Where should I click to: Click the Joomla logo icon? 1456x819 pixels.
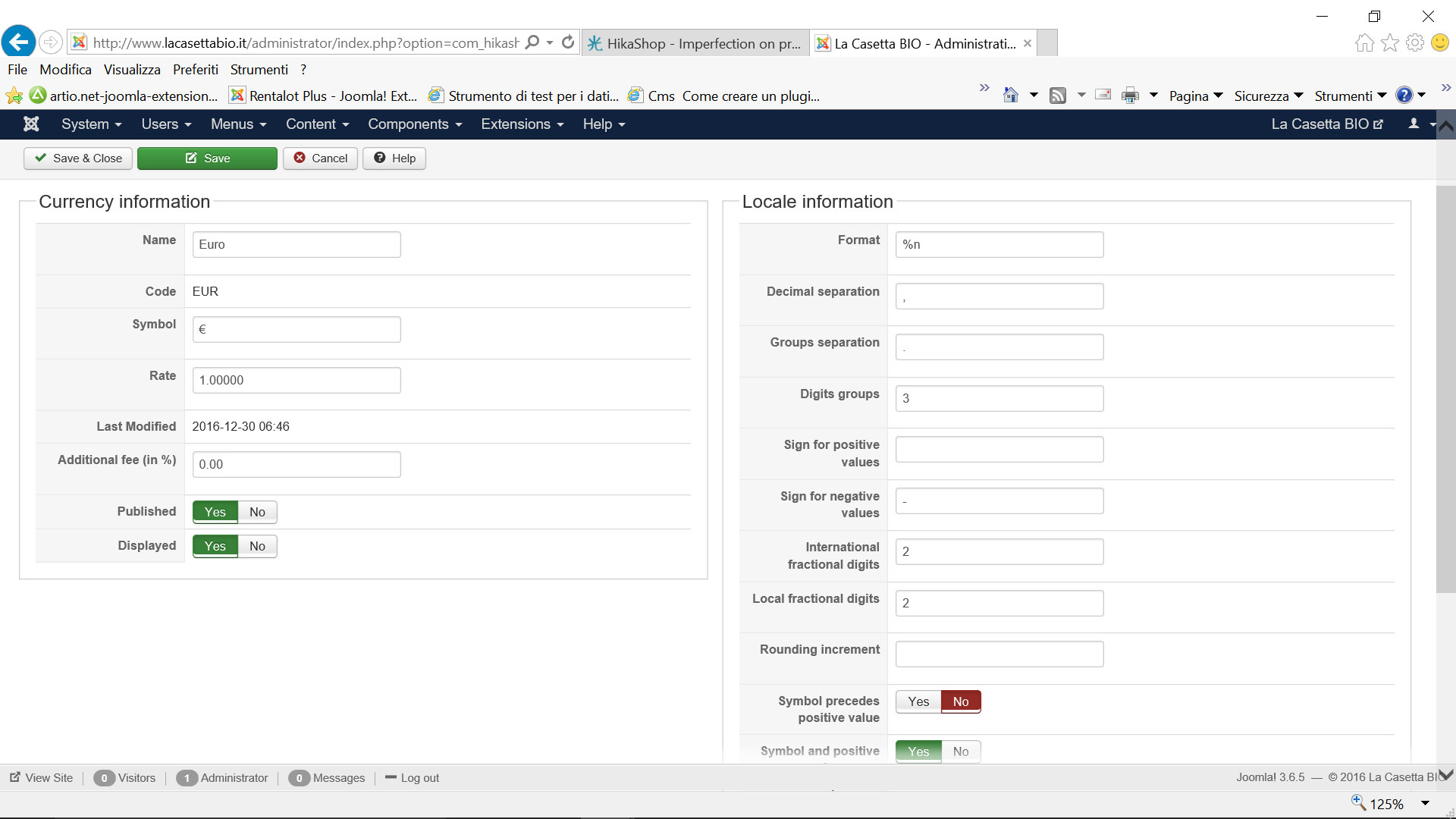click(x=31, y=124)
